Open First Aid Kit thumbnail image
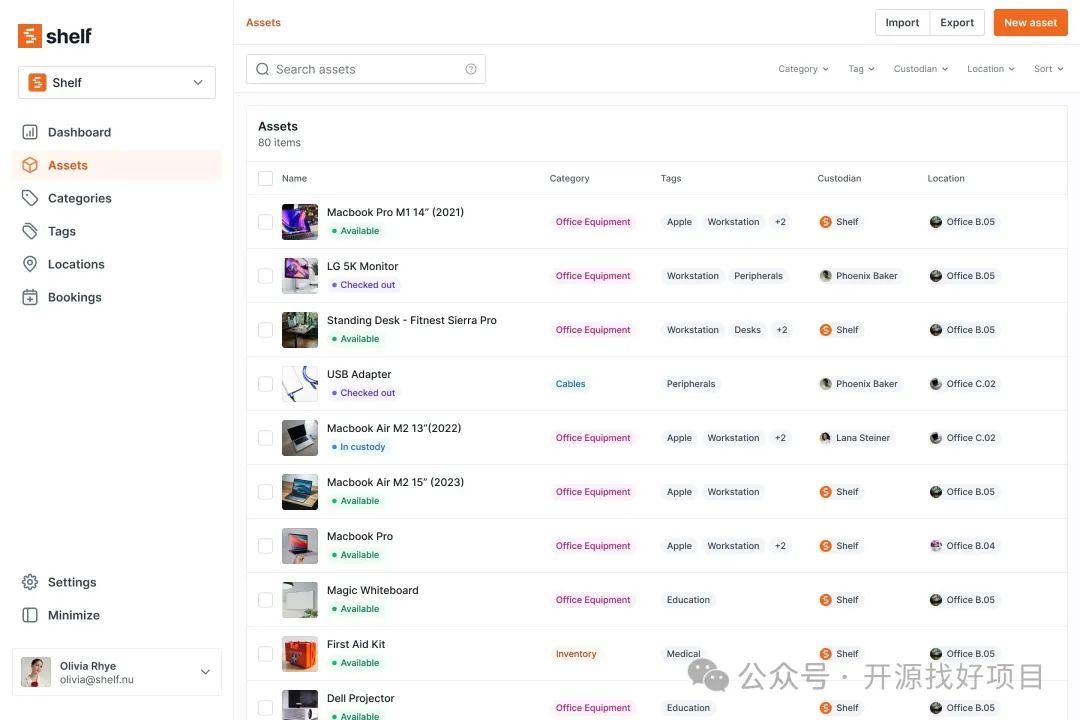This screenshot has height=720, width=1080. (300, 654)
